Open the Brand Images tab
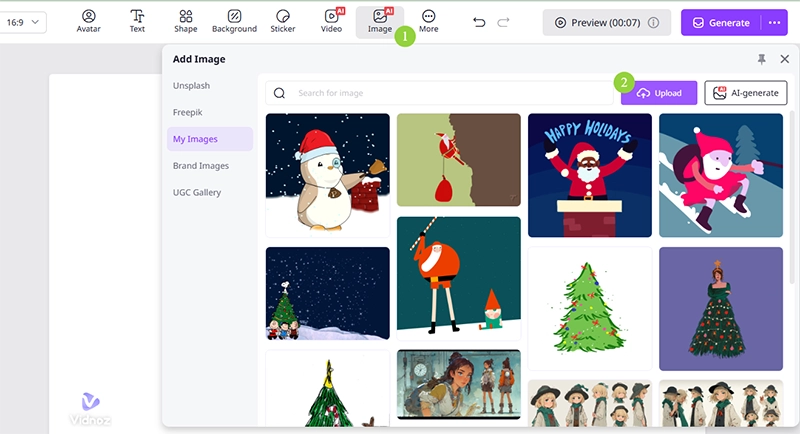Screen dimensions: 800x434 click(201, 166)
